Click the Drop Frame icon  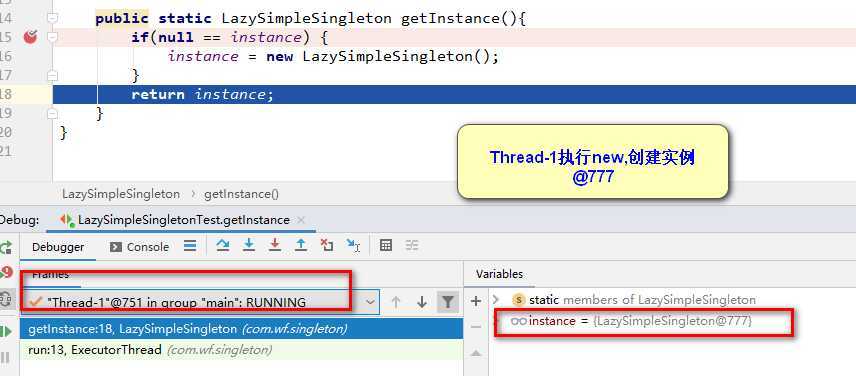click(327, 246)
